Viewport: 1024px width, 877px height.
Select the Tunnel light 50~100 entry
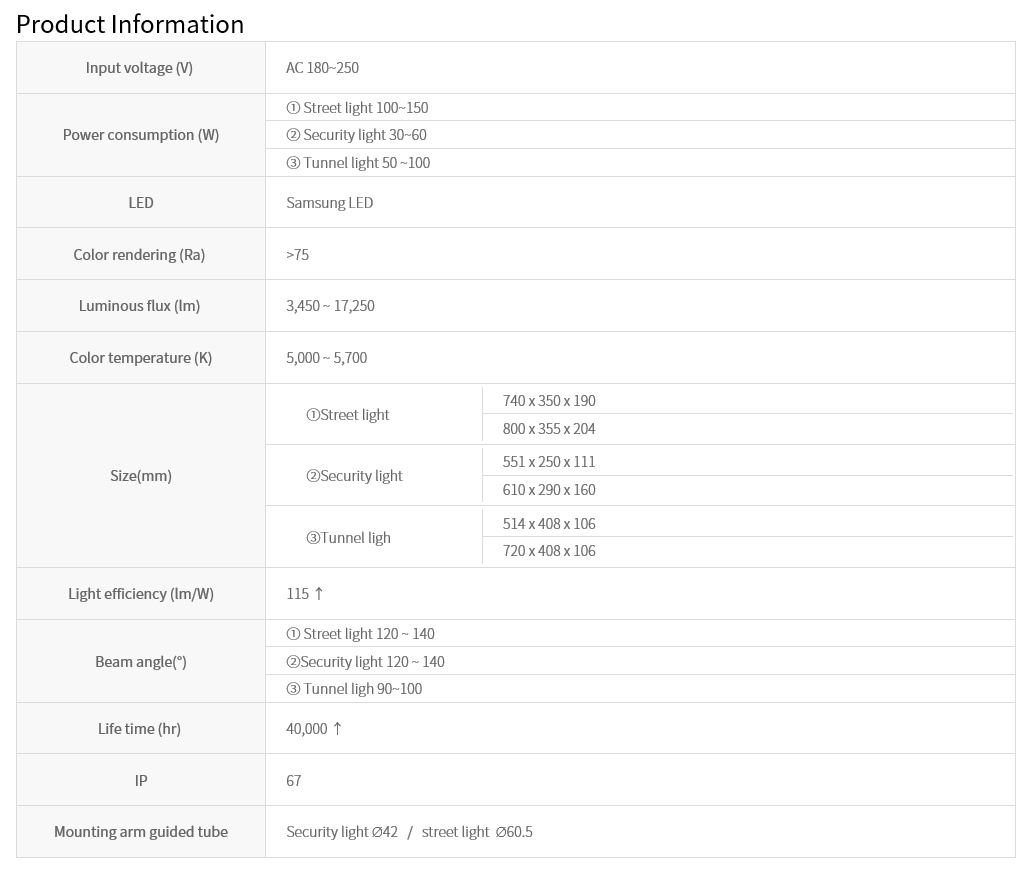358,163
